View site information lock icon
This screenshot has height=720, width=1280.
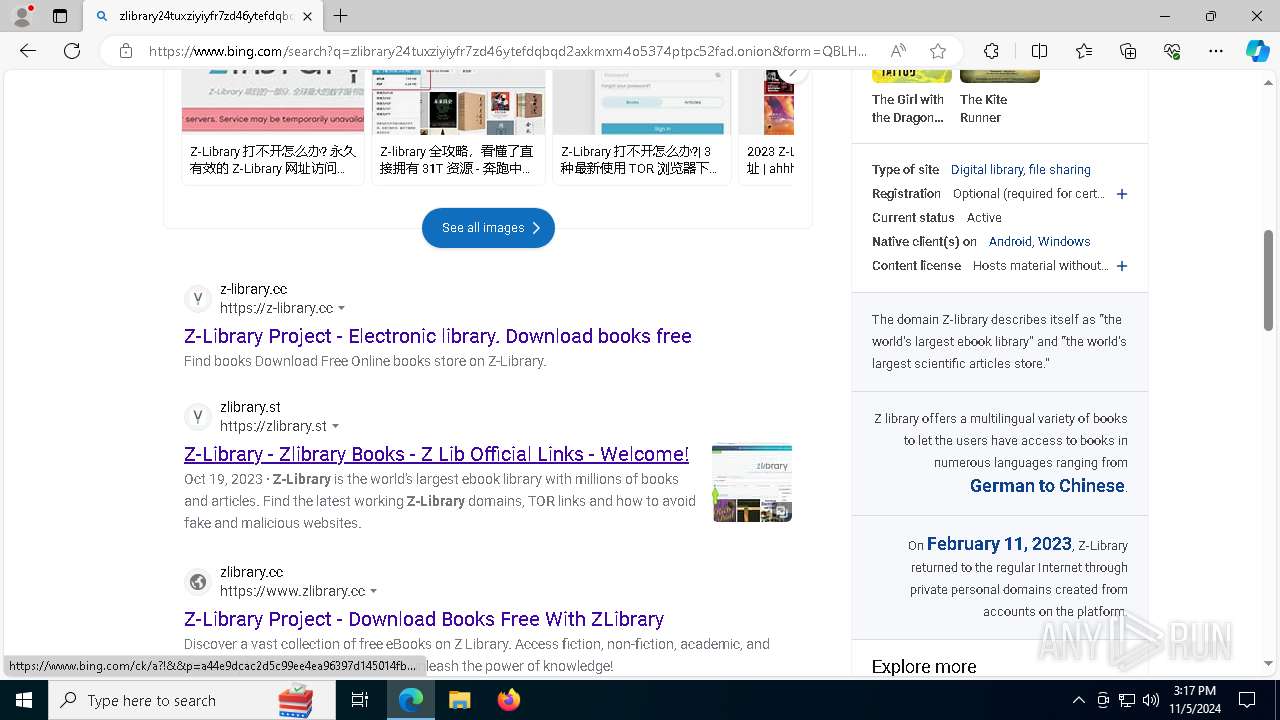126,51
